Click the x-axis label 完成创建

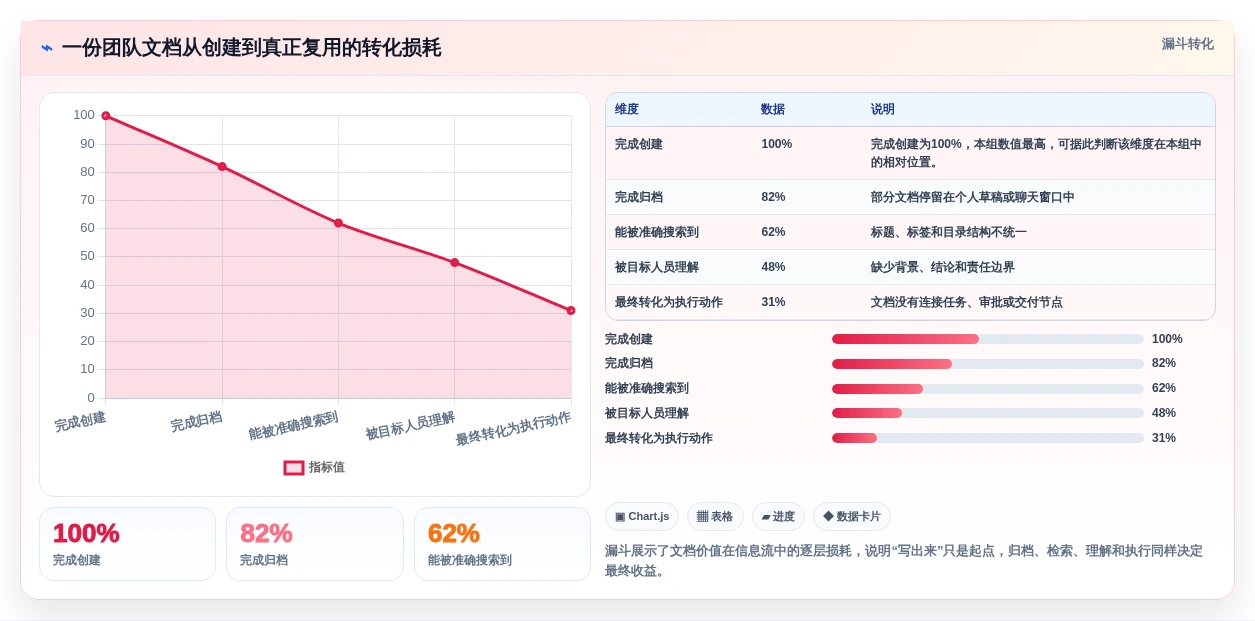coord(80,421)
